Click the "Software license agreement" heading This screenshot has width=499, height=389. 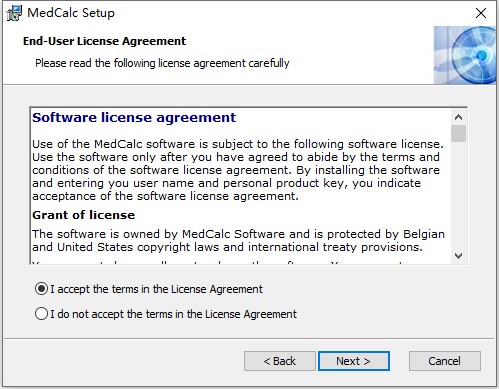pyautogui.click(x=134, y=118)
